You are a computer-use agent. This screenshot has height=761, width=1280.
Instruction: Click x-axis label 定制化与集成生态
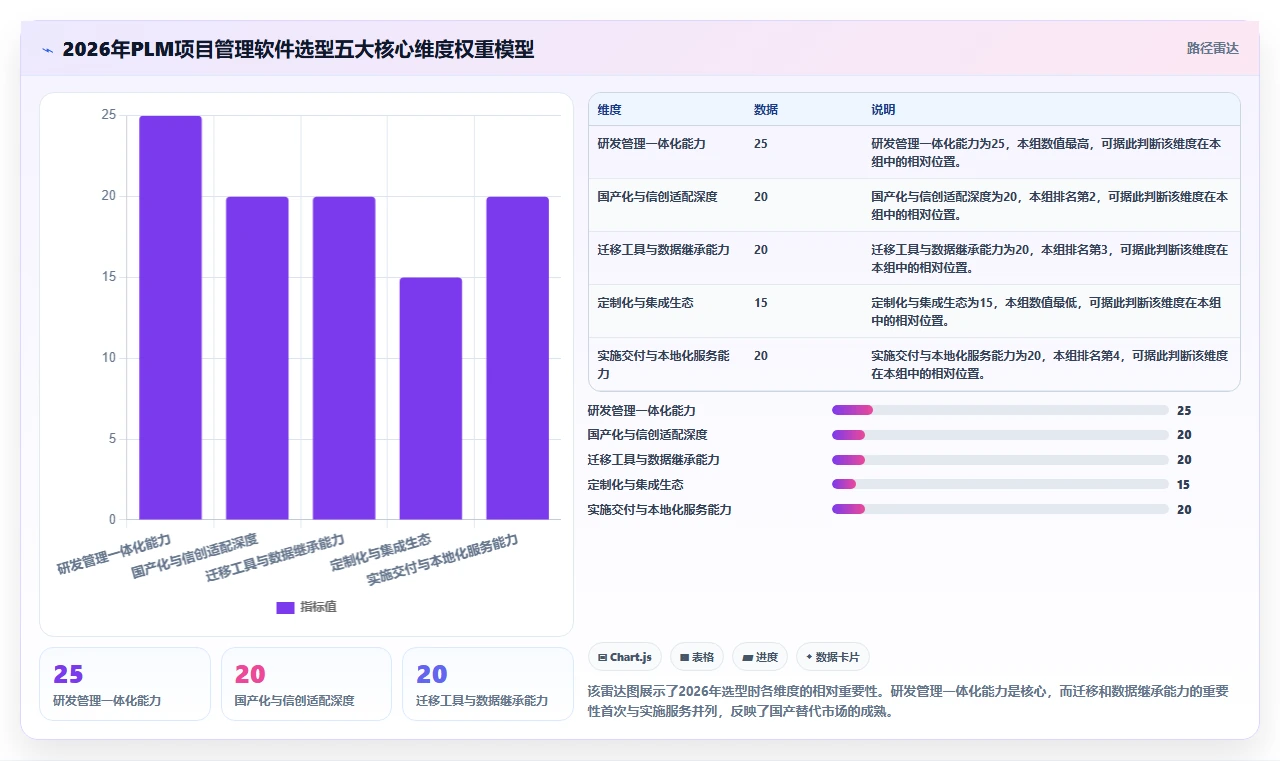click(x=381, y=552)
